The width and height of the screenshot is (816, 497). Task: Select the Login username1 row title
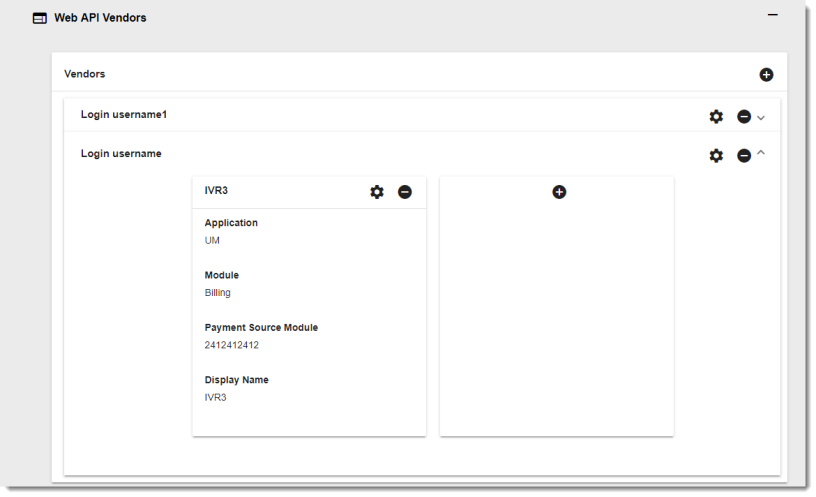(123, 114)
